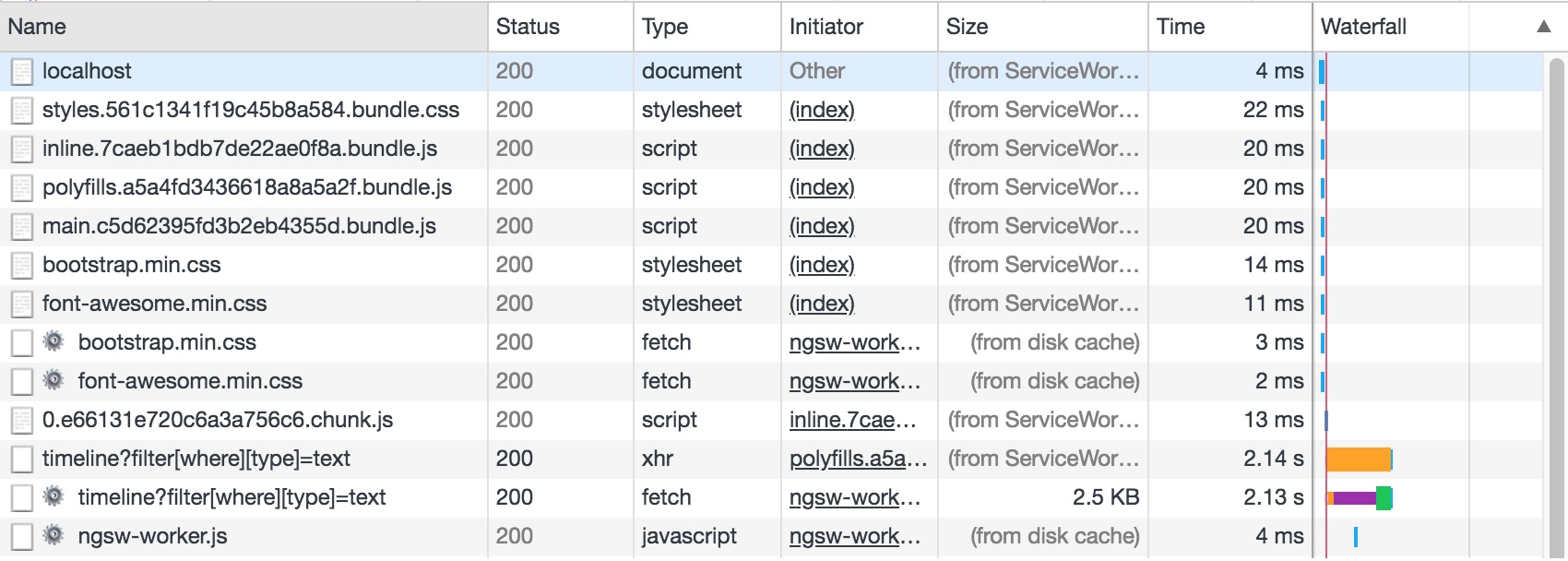Click the gear icon beside ngsw-worker.js
The image size is (1568, 561).
pyautogui.click(x=54, y=536)
